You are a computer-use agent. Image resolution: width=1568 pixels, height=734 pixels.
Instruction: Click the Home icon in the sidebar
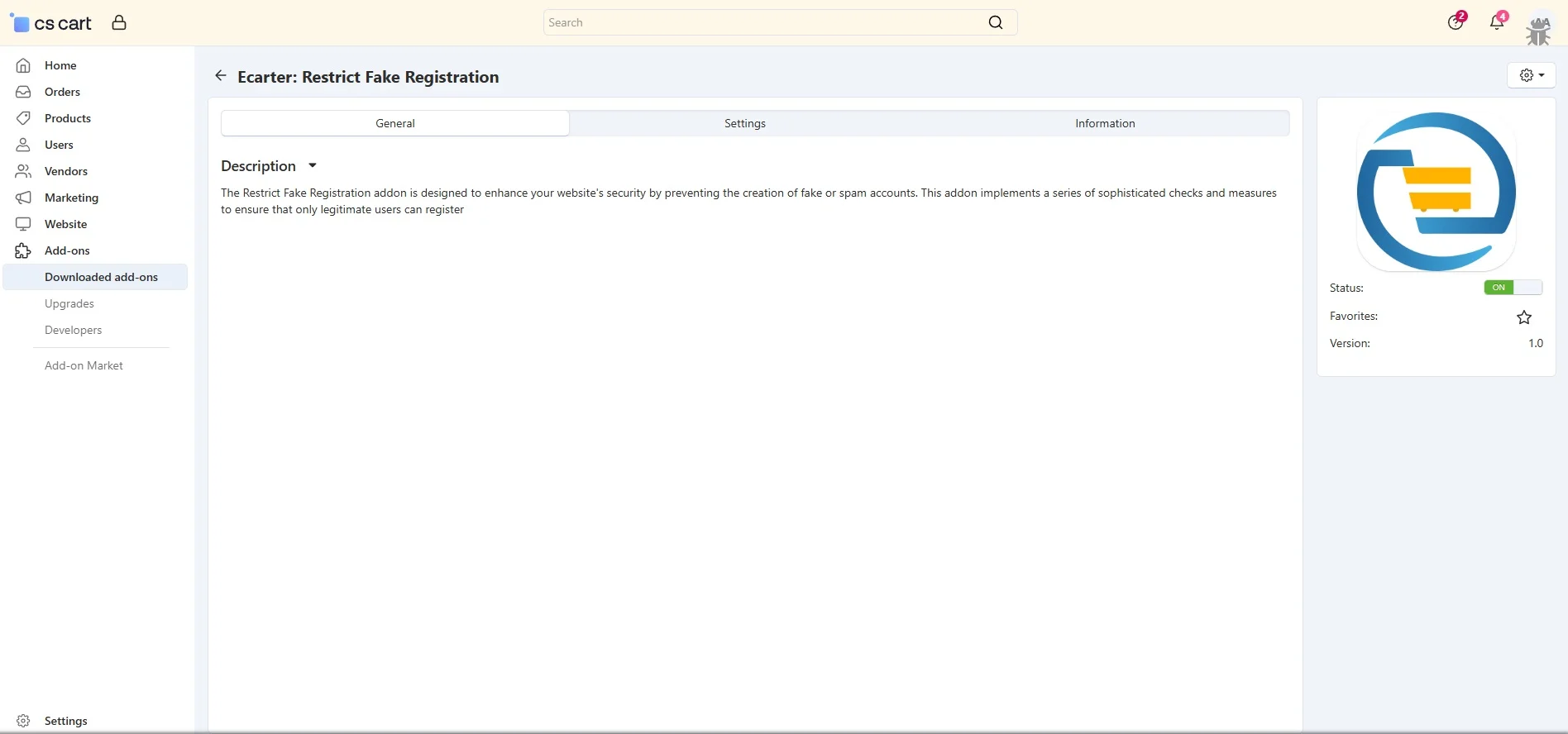(x=23, y=65)
